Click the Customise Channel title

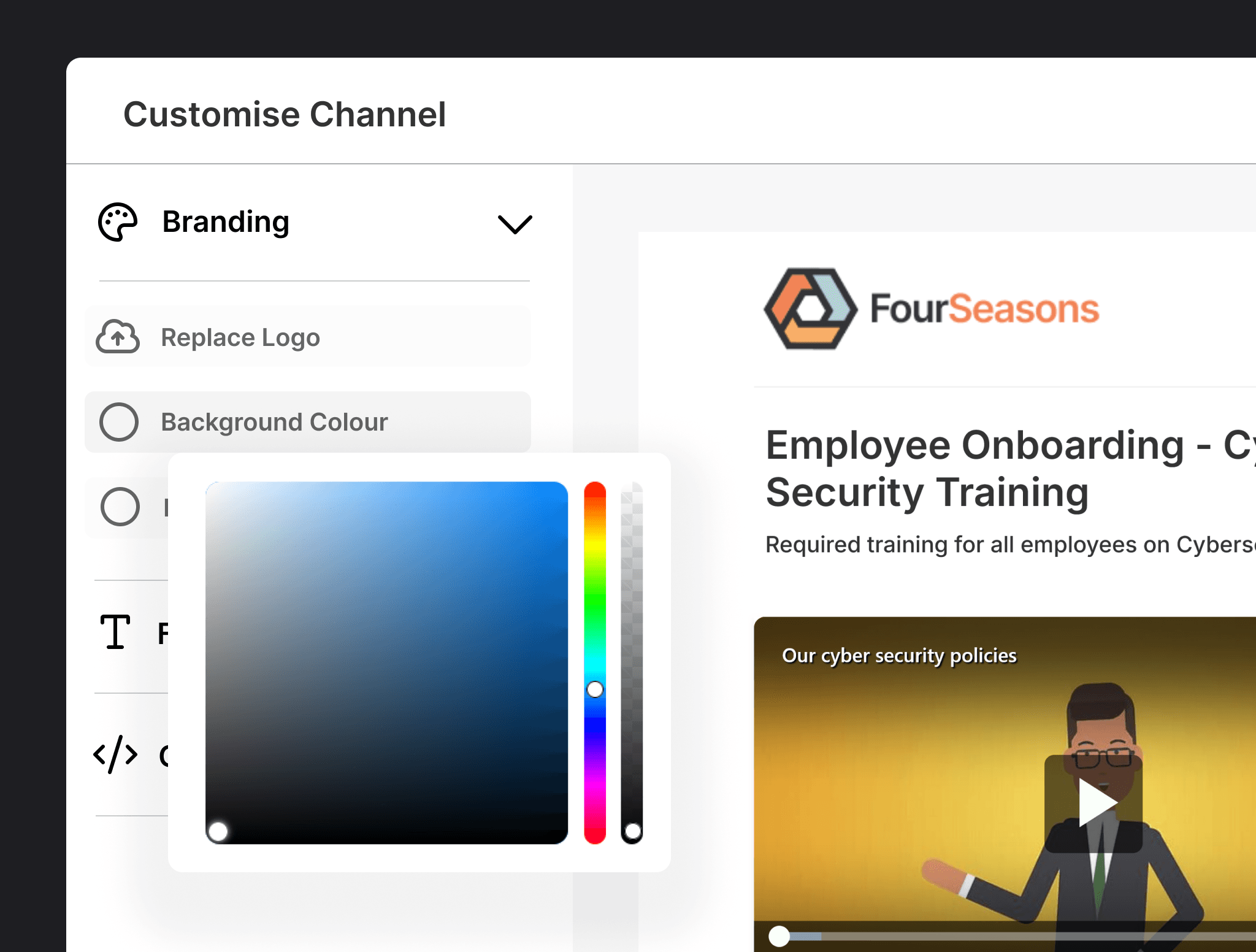point(285,114)
